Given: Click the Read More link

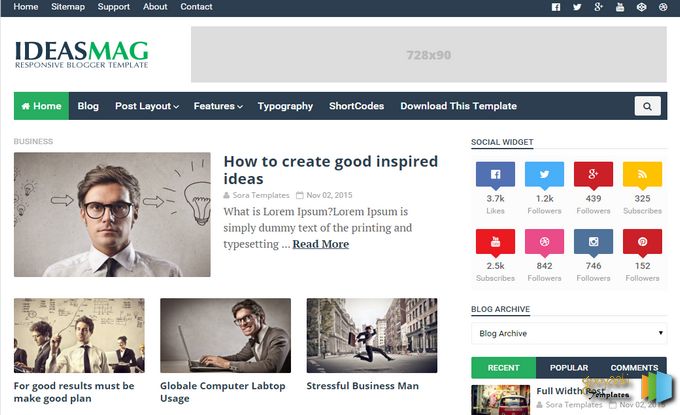Looking at the screenshot, I should click(320, 244).
